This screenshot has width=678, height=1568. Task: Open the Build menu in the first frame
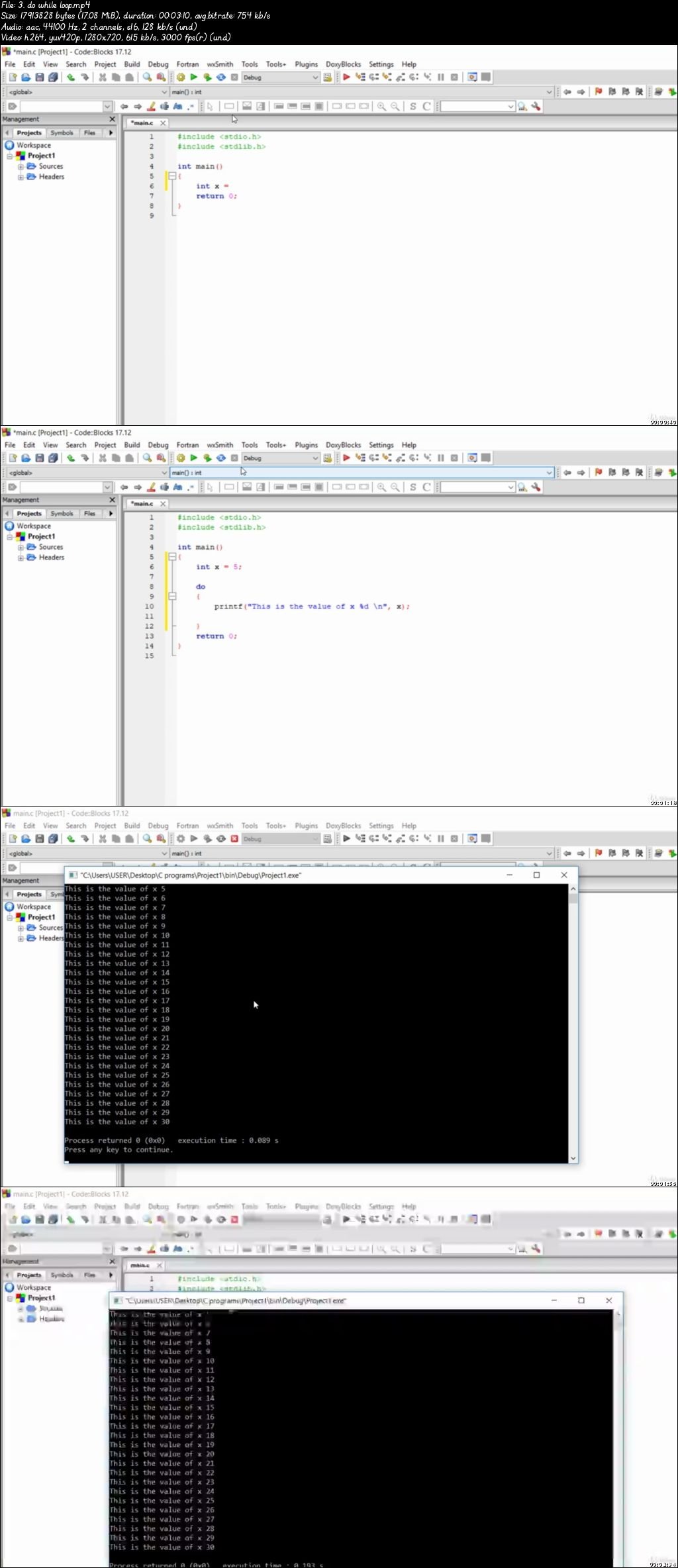(x=132, y=64)
